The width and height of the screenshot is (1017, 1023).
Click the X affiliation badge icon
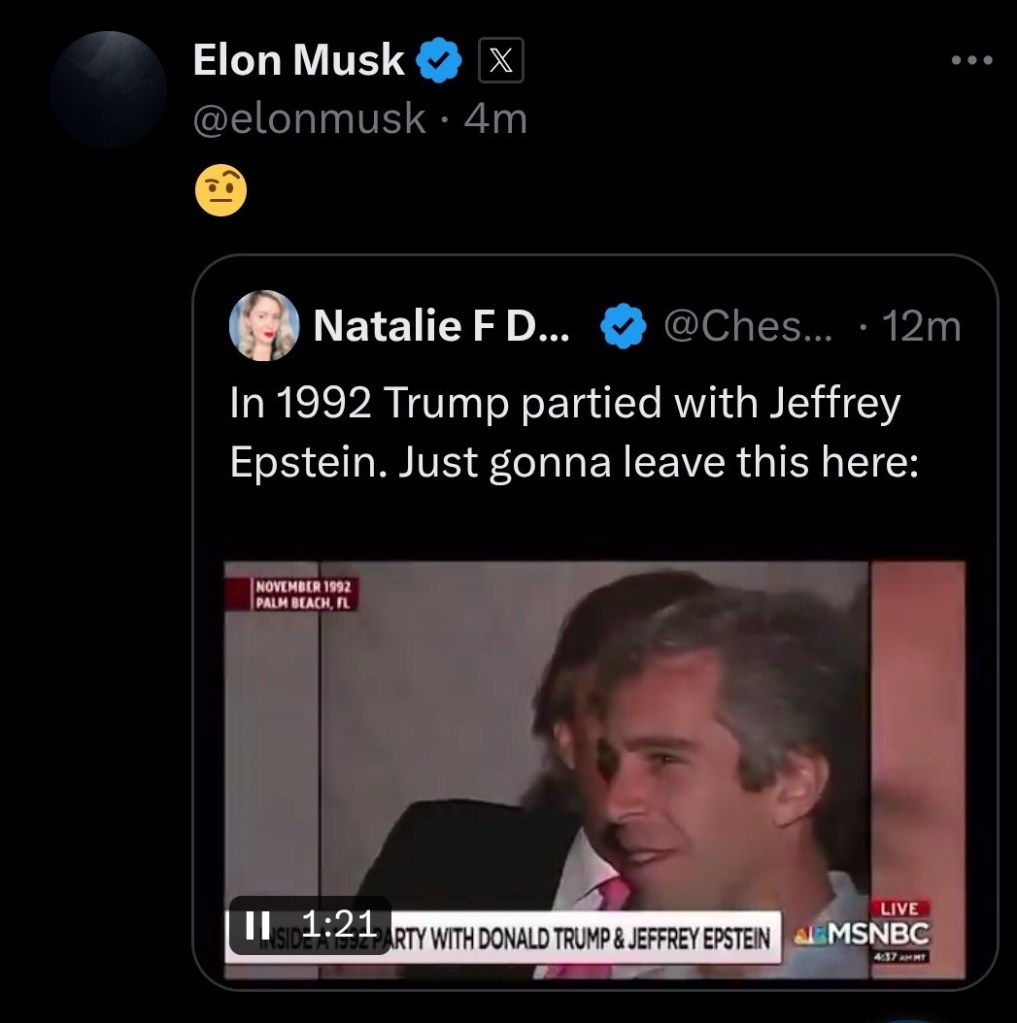coord(501,62)
